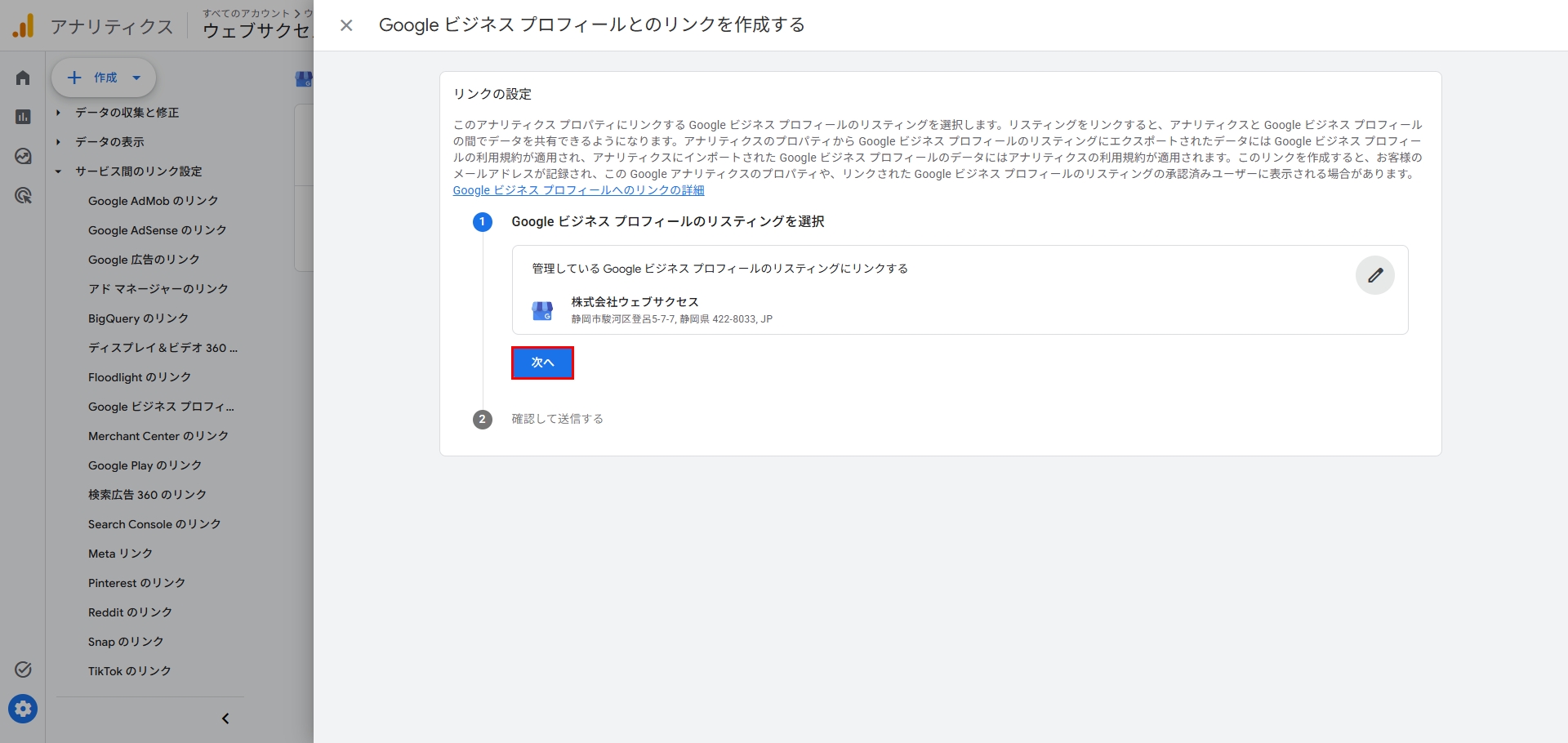Close the link creation panel

point(346,25)
